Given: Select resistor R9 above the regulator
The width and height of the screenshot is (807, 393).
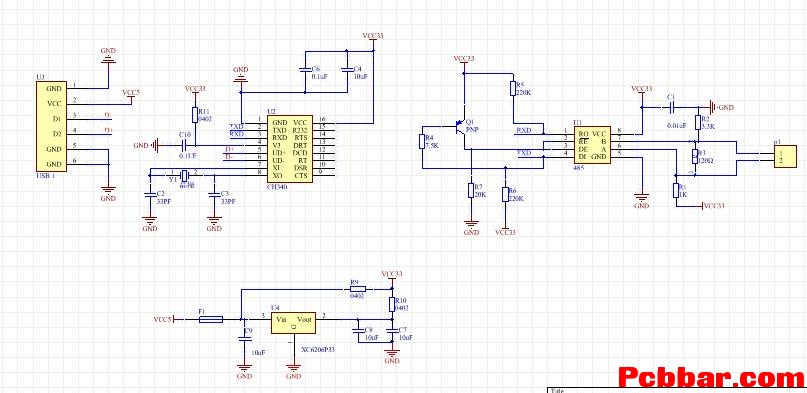Looking at the screenshot, I should [x=358, y=289].
